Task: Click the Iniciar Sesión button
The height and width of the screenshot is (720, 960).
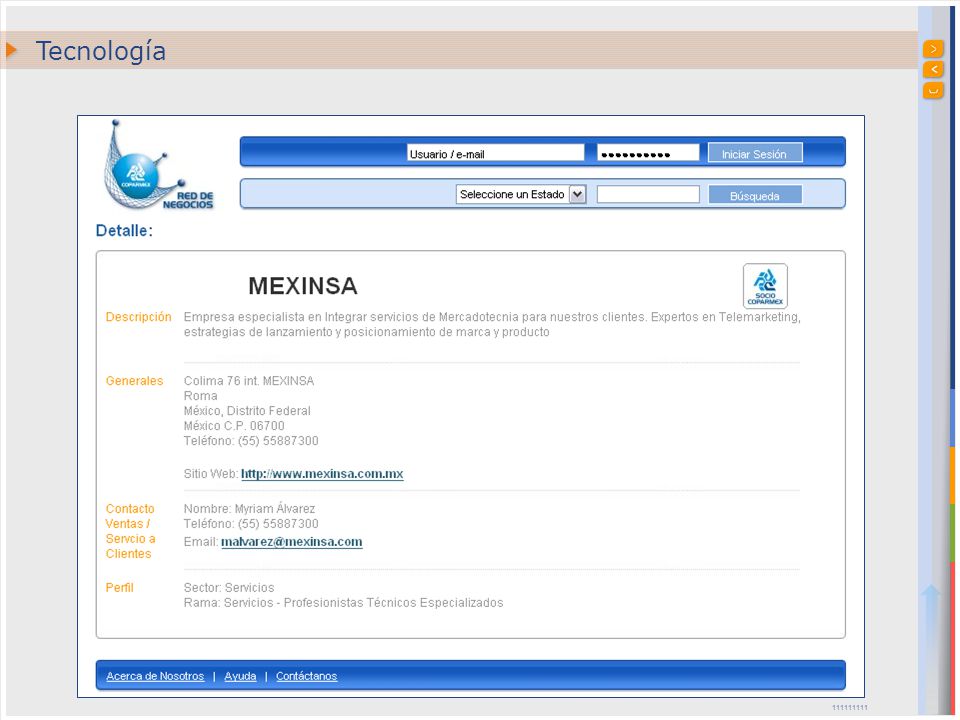Action: (x=754, y=153)
